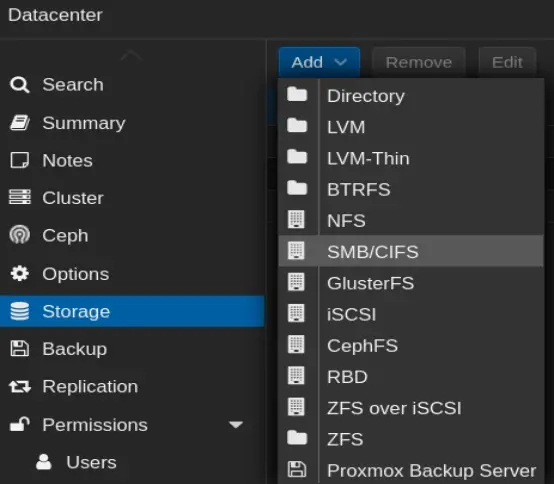Open the Add dropdown chevron
Image resolution: width=554 pixels, height=484 pixels.
click(x=341, y=63)
